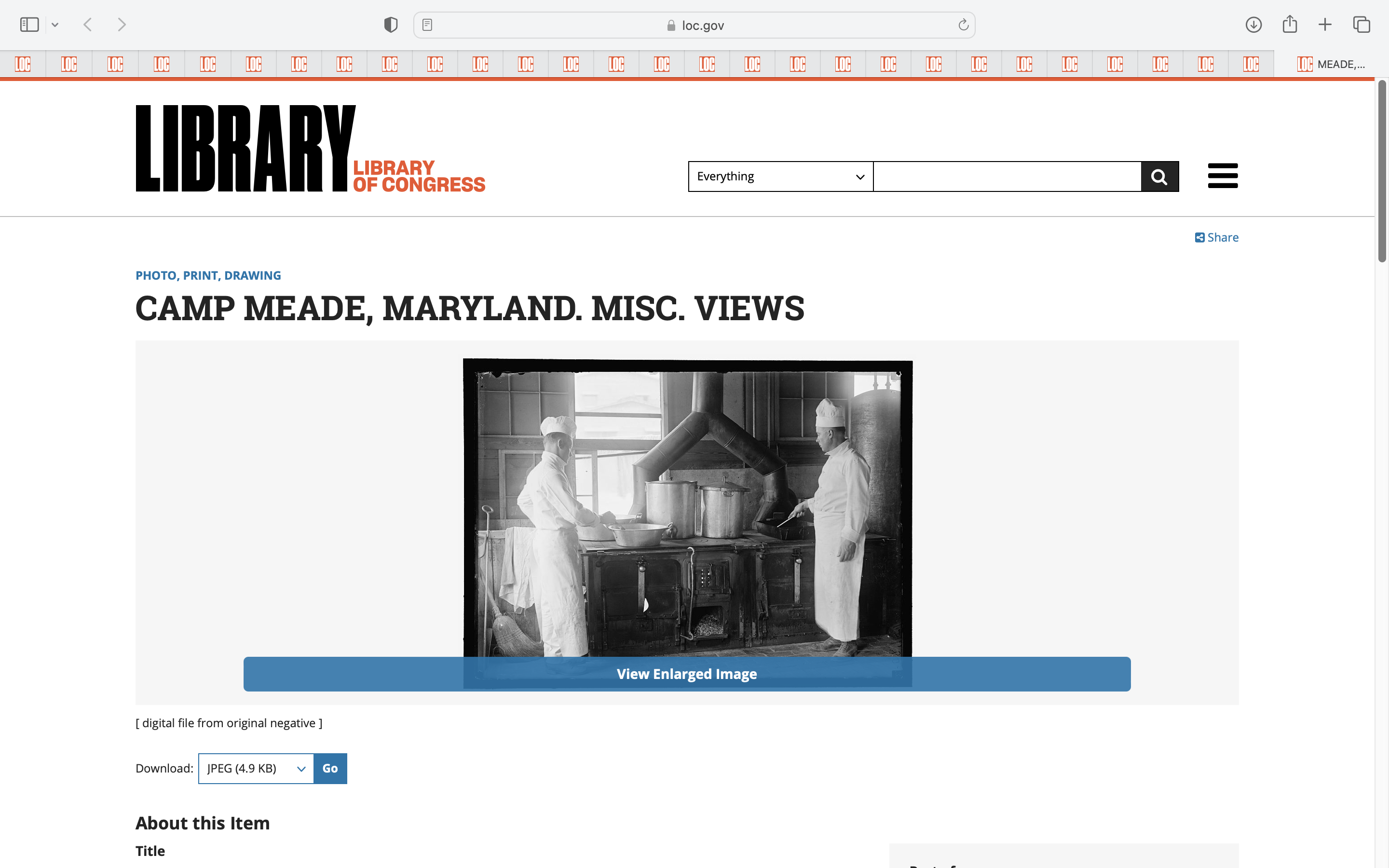Open the Safari downloads icon
The image size is (1389, 868).
[x=1253, y=25]
